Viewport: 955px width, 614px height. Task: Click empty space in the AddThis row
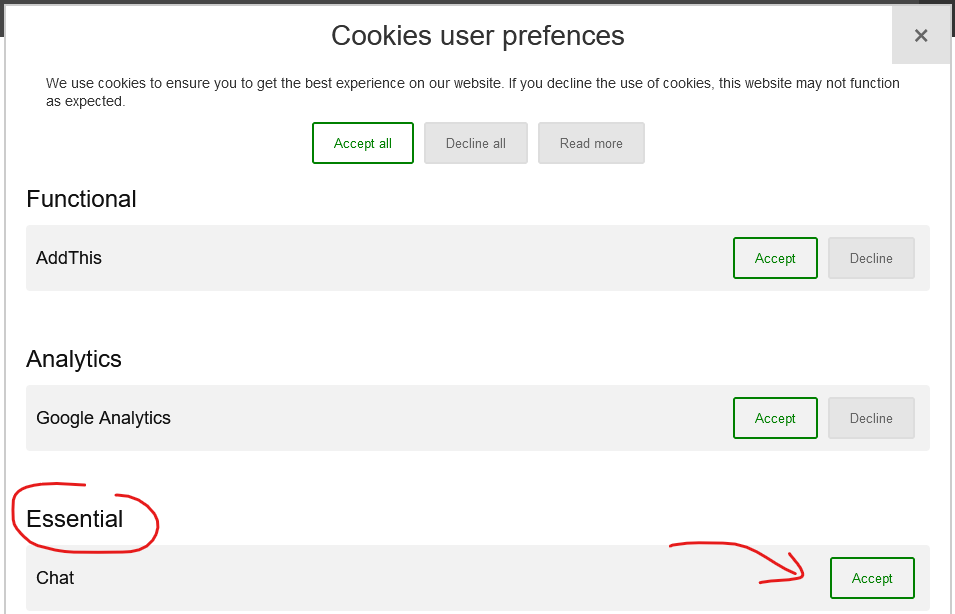click(414, 258)
